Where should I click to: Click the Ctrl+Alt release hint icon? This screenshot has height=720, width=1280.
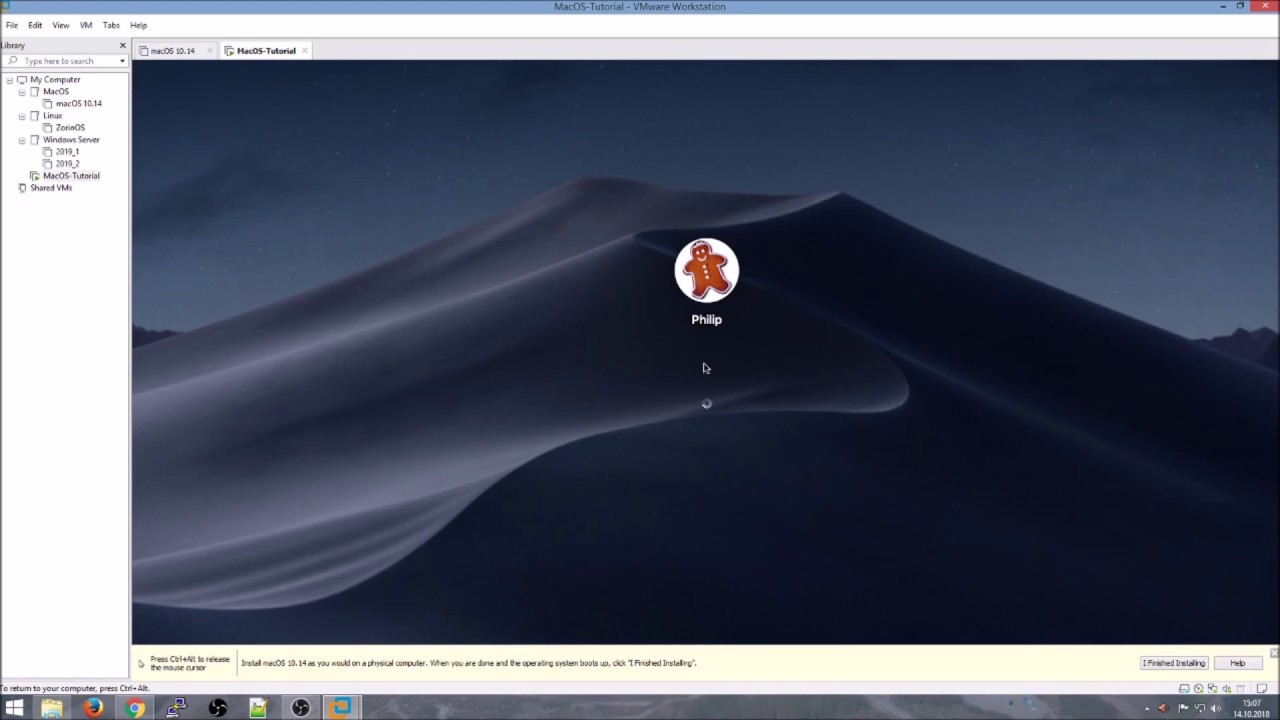pyautogui.click(x=141, y=664)
